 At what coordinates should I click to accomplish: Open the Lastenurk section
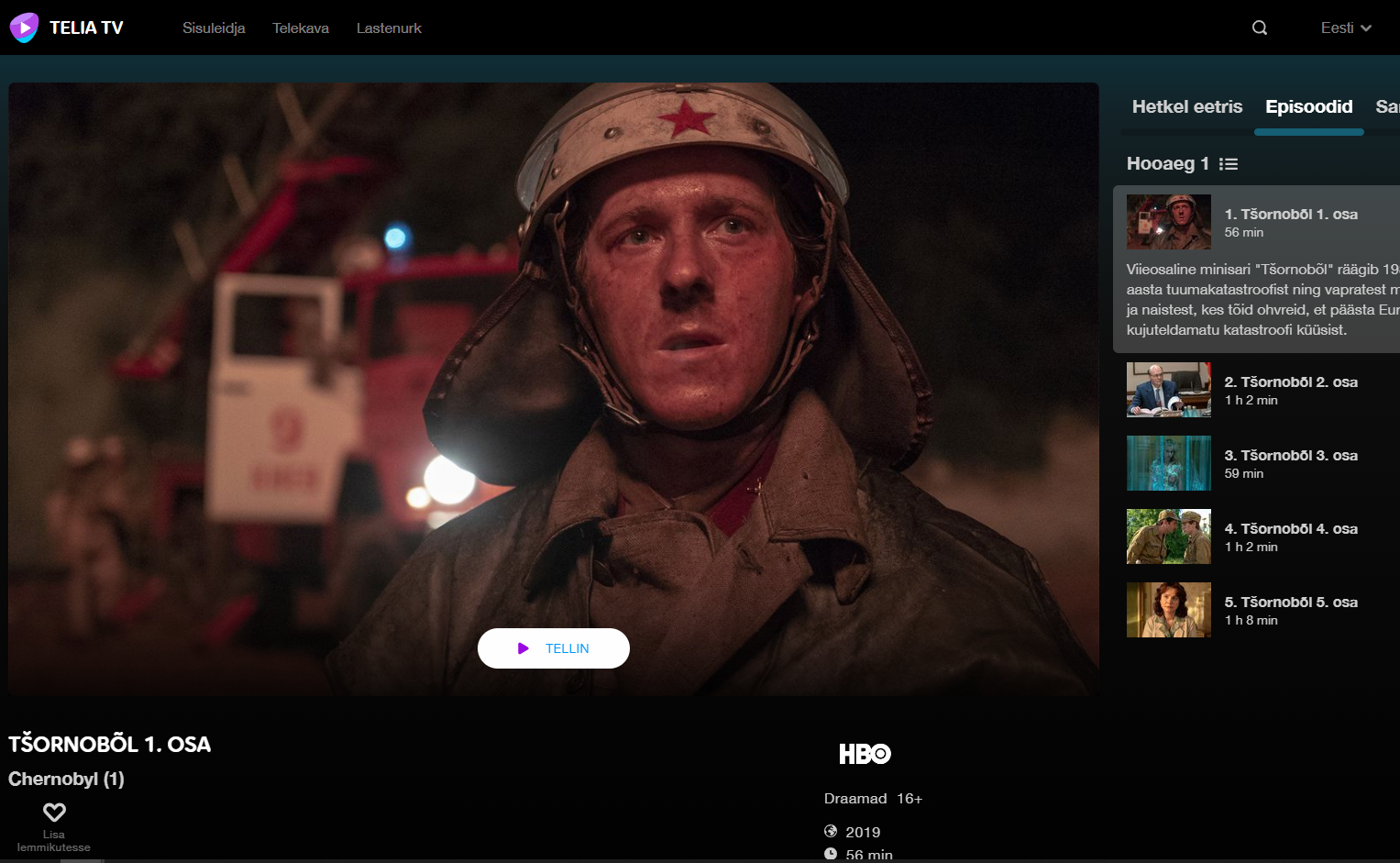click(389, 28)
